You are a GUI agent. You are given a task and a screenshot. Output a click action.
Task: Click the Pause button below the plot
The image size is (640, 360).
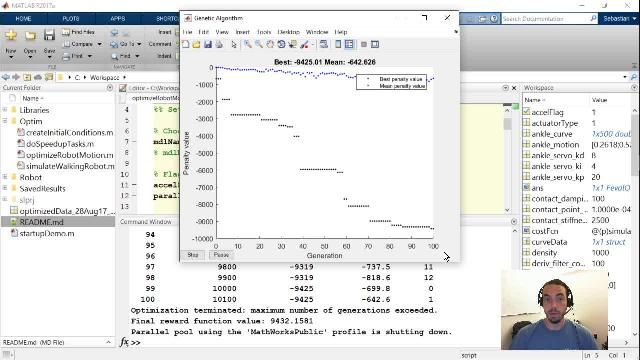[x=221, y=255]
